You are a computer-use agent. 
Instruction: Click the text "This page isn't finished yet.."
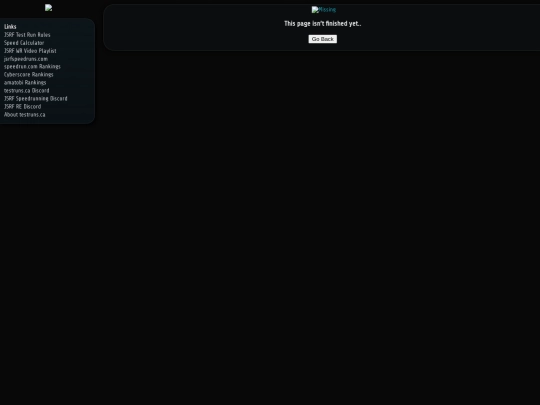pyautogui.click(x=323, y=23)
